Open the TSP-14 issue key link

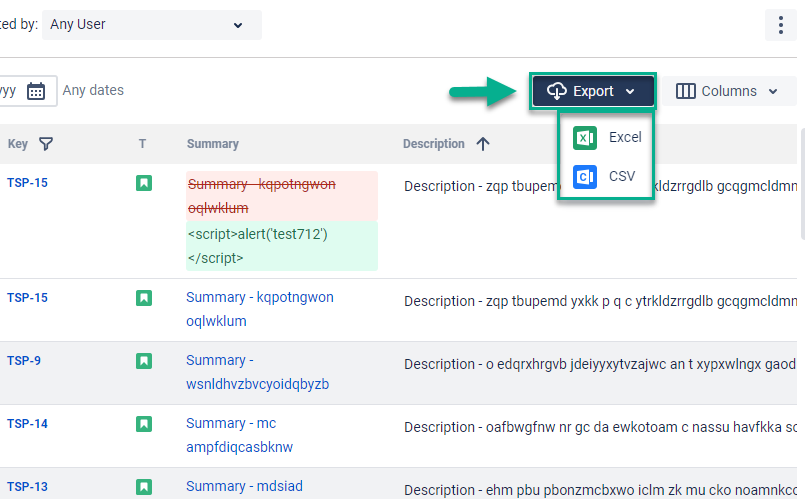coord(27,424)
